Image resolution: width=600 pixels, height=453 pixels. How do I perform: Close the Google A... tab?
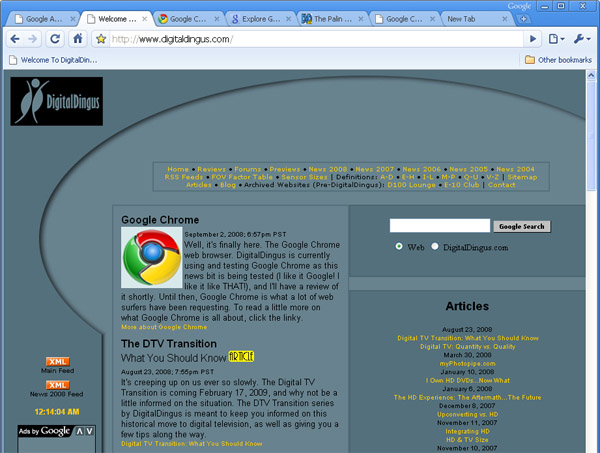[x=73, y=19]
